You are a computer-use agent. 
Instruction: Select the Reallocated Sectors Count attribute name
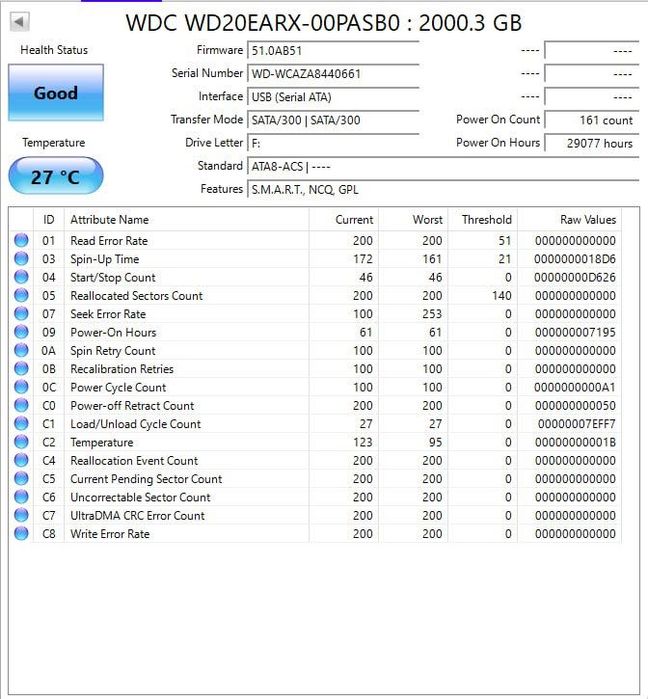136,296
